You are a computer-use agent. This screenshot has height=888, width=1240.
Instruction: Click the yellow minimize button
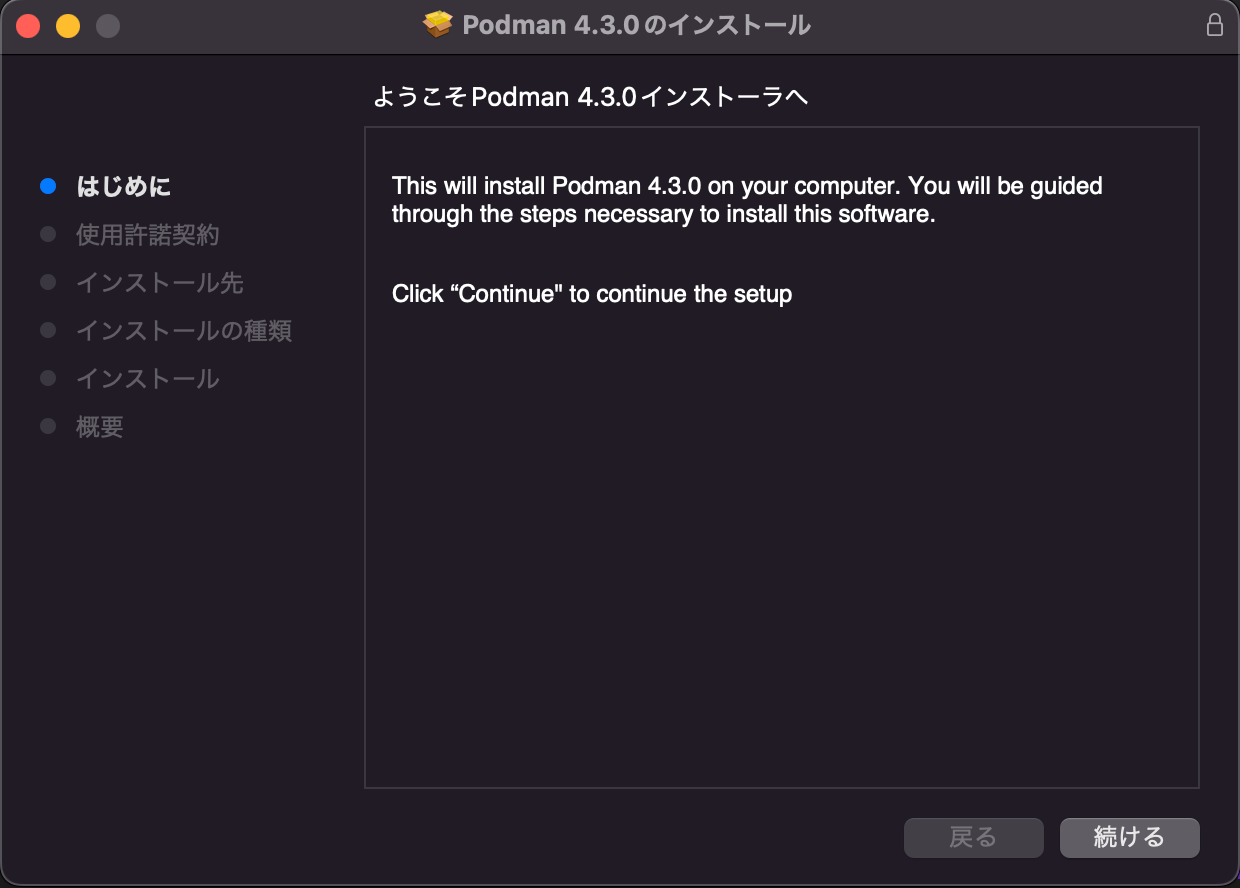point(67,25)
